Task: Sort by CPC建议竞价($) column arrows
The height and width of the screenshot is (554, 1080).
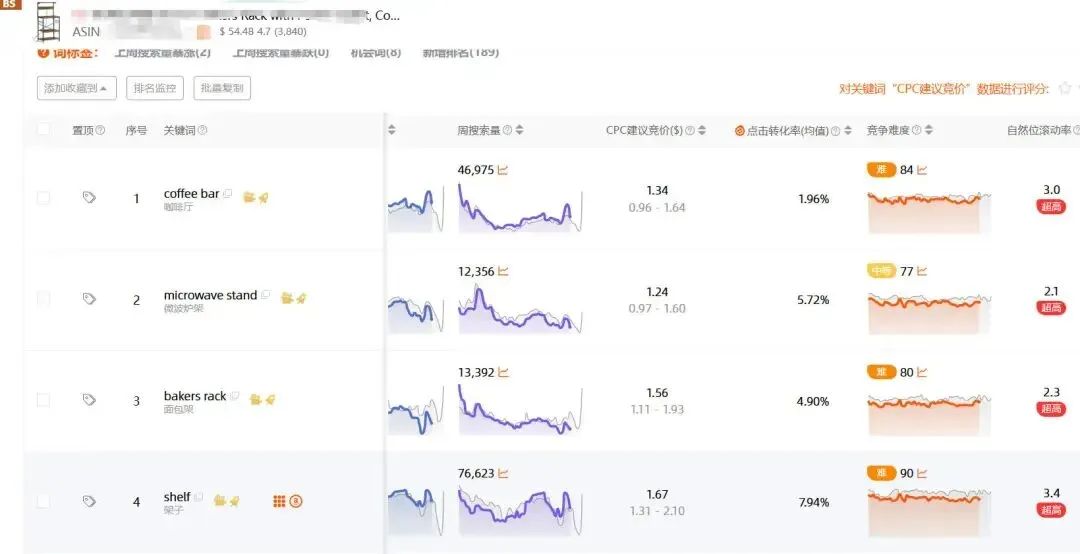Action: (x=702, y=130)
